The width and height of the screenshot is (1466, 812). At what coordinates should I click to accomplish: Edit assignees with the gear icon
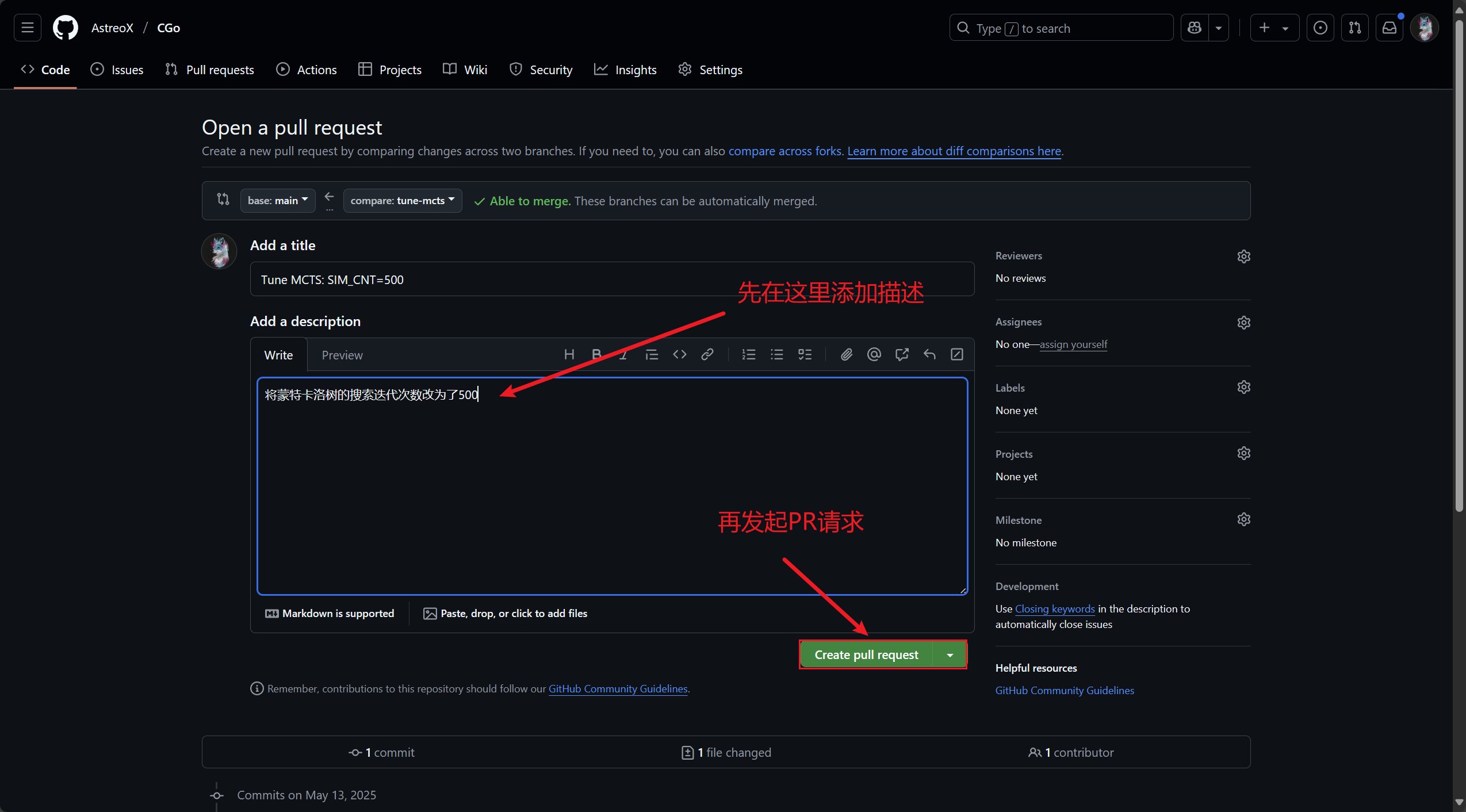[x=1244, y=323]
